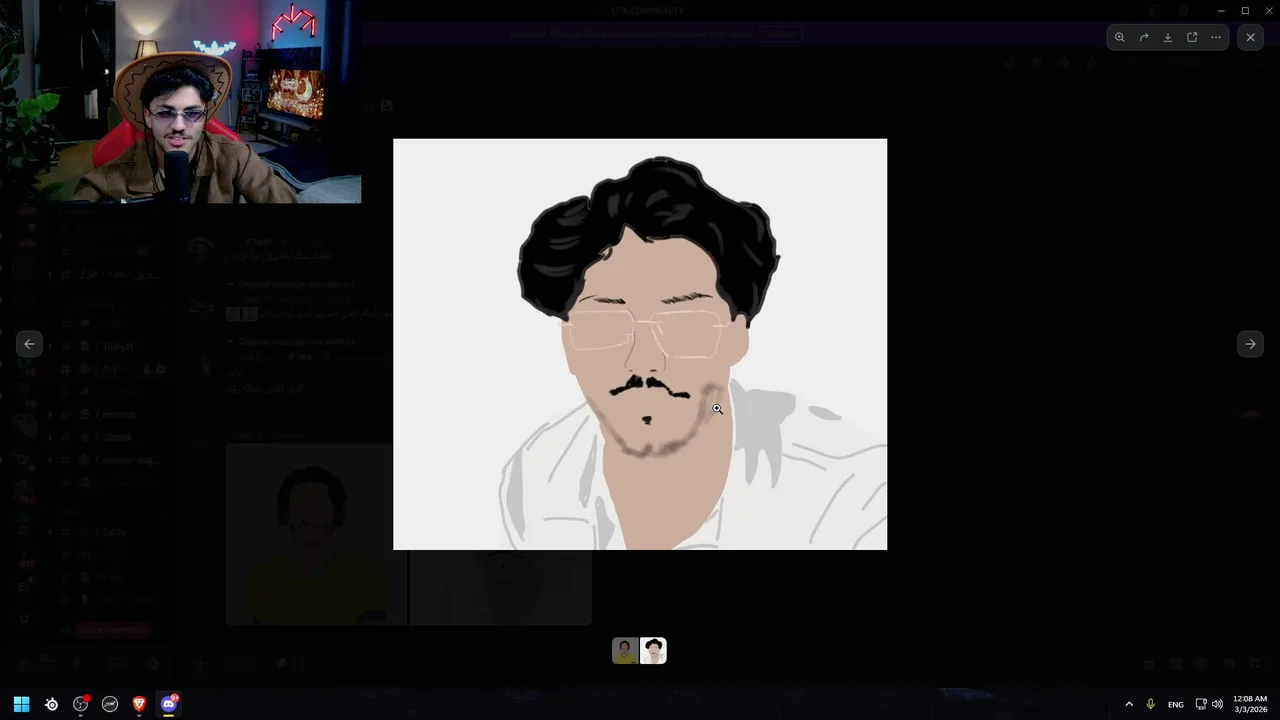Switch the ENG input language
Viewport: 1280px width, 720px height.
(x=1176, y=704)
